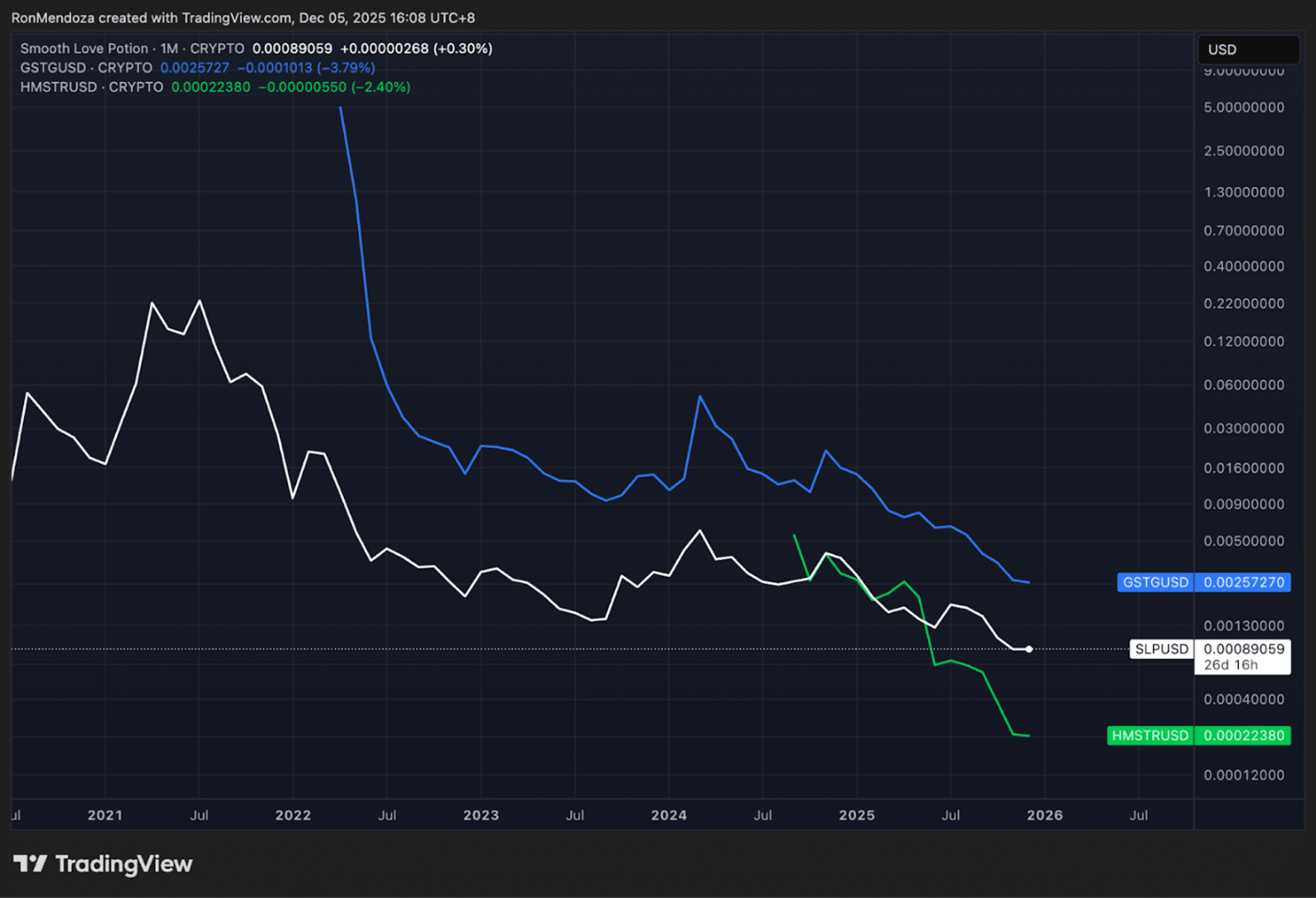
Task: Click the white SLPUSD price axis tag
Action: pyautogui.click(x=1161, y=650)
